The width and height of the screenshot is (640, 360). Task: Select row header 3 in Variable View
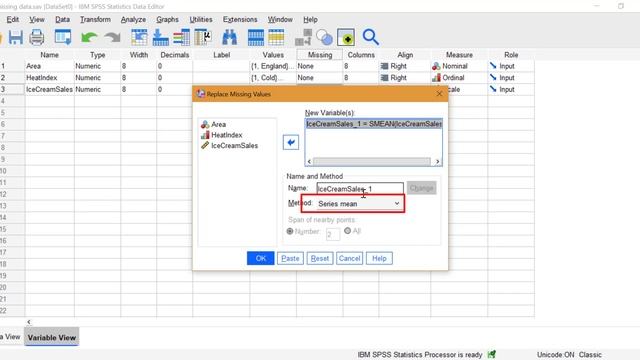point(12,89)
